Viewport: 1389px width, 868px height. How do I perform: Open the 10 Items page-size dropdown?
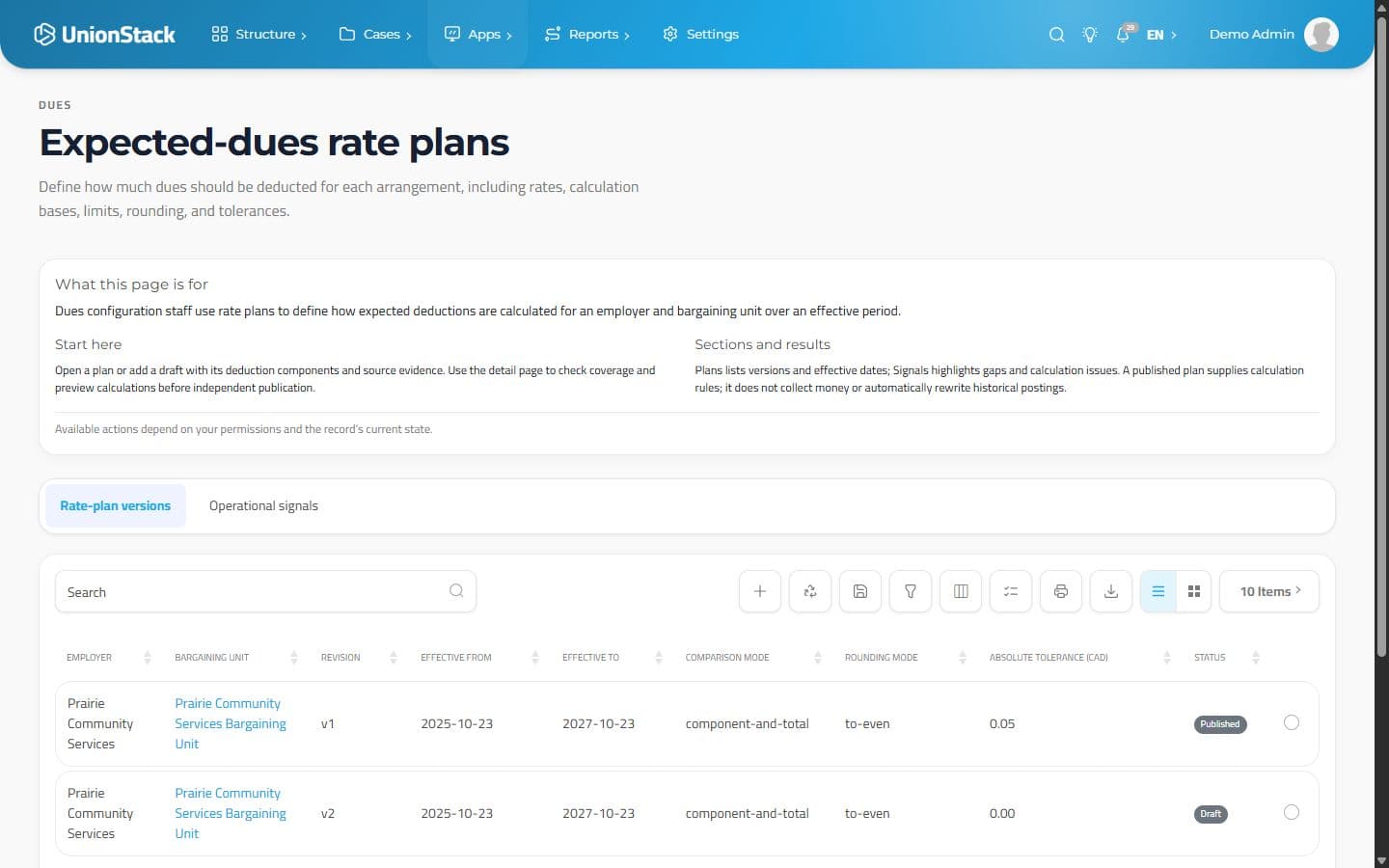[x=1269, y=591]
